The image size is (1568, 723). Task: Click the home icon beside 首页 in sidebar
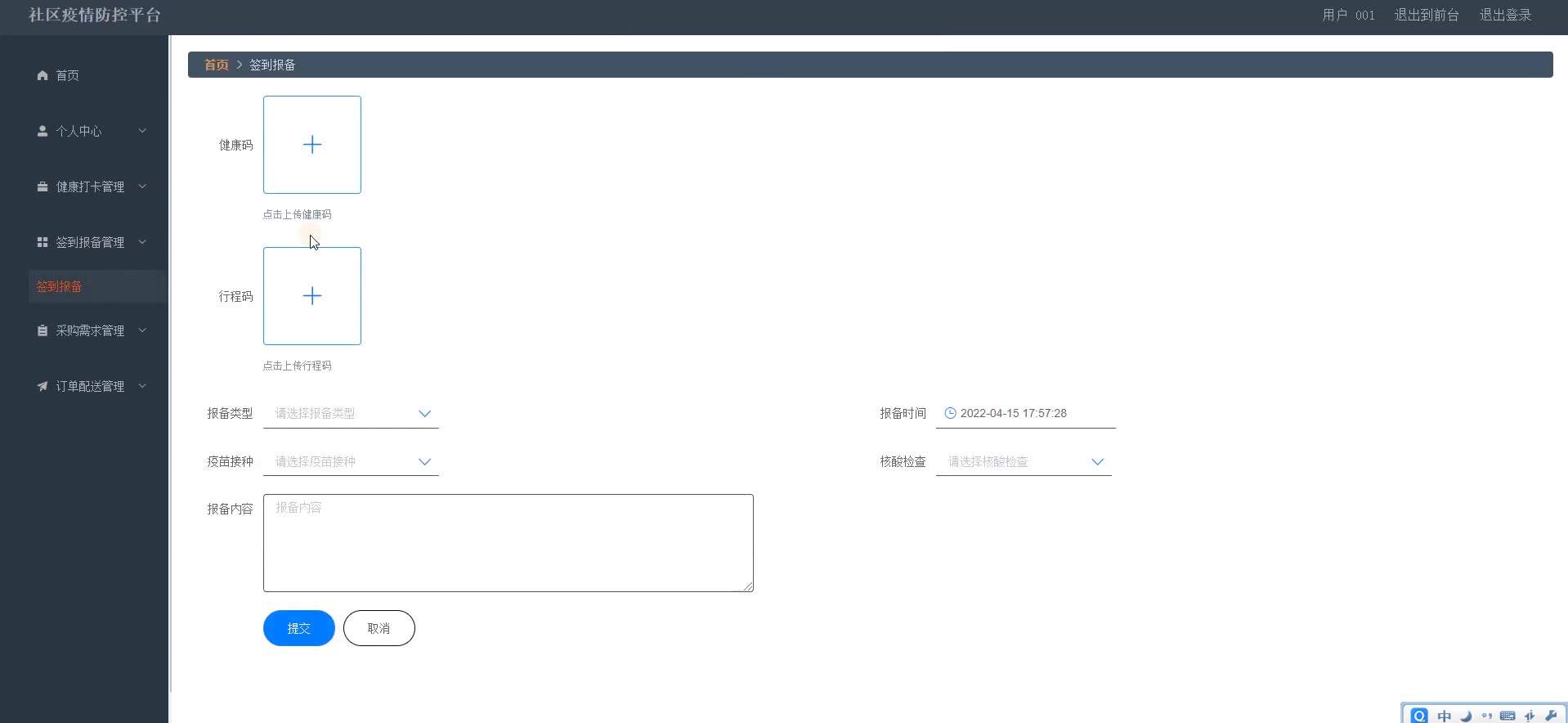tap(43, 75)
